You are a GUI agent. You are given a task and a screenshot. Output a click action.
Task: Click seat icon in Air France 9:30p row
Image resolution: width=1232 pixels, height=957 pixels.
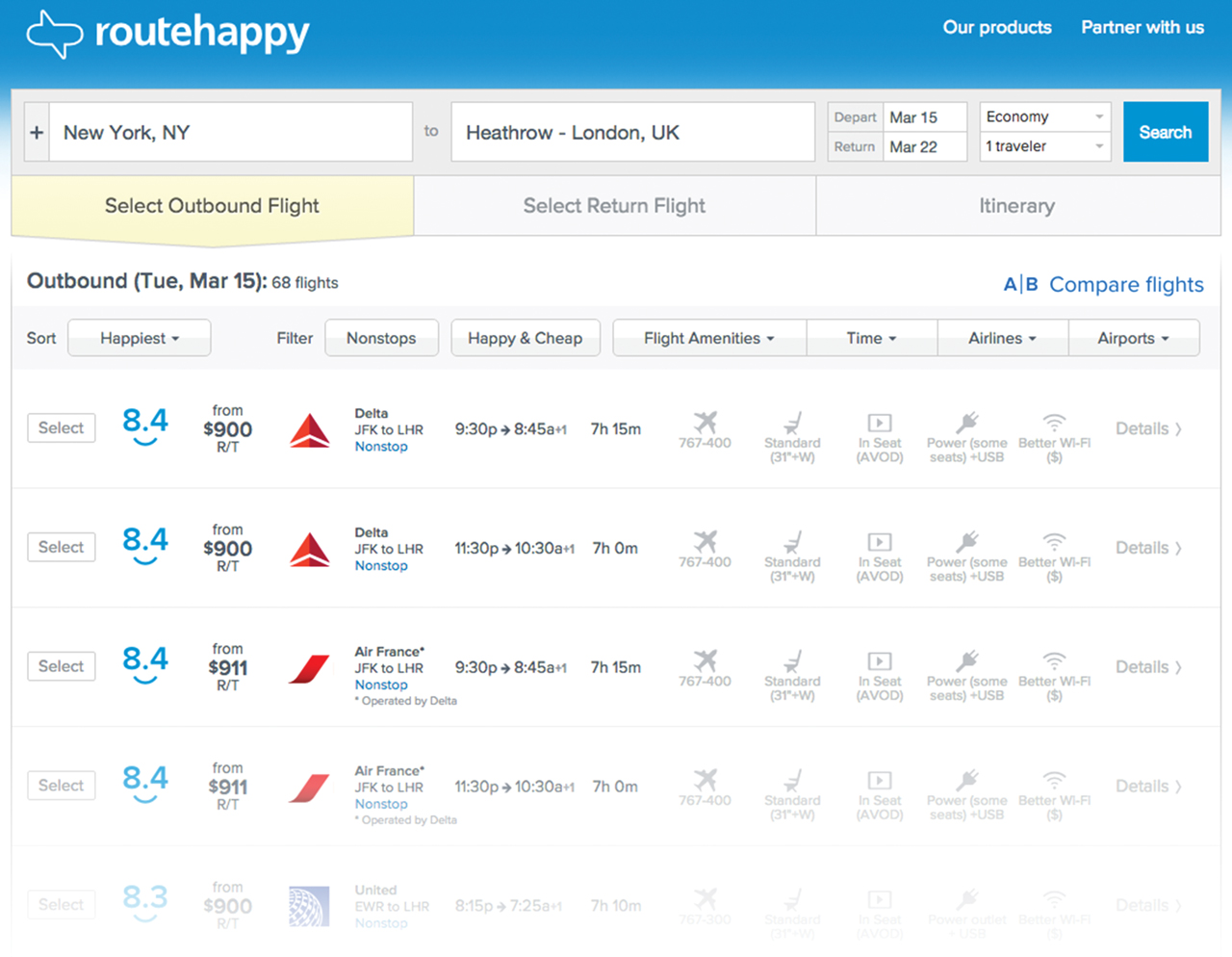point(792,661)
